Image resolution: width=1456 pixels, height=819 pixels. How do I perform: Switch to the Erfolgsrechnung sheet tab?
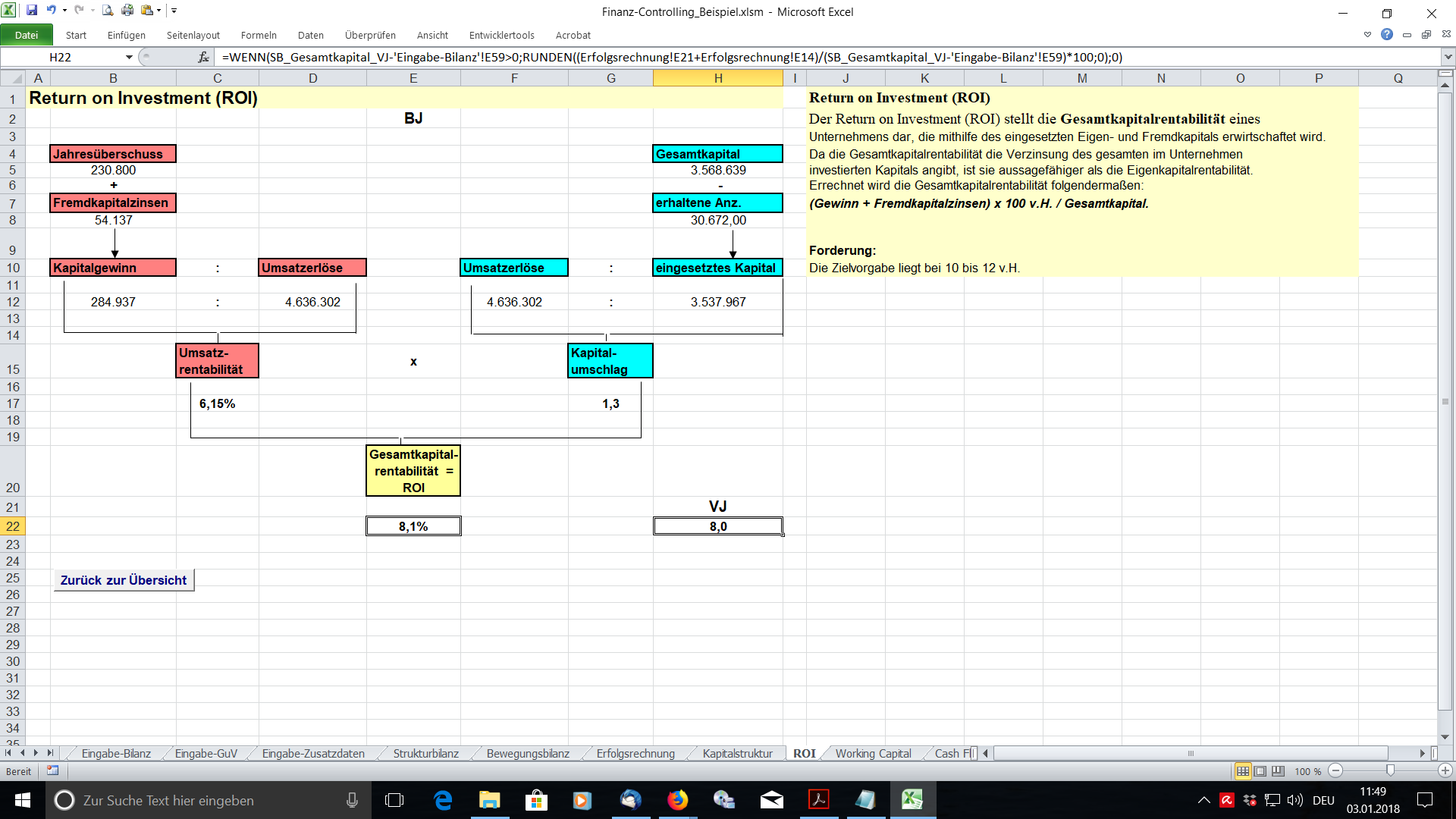click(x=635, y=754)
